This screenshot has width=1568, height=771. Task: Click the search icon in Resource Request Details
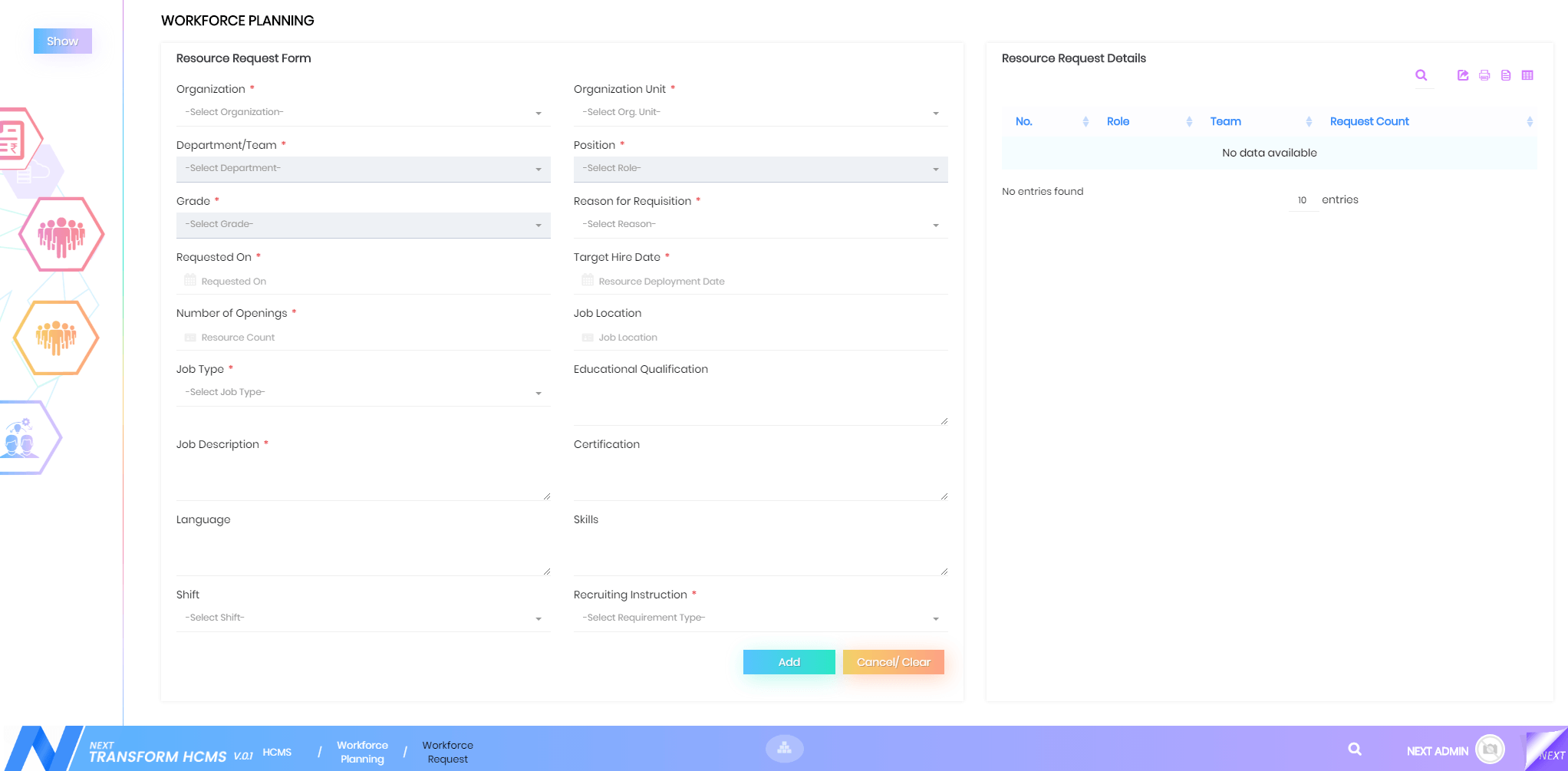click(1421, 75)
